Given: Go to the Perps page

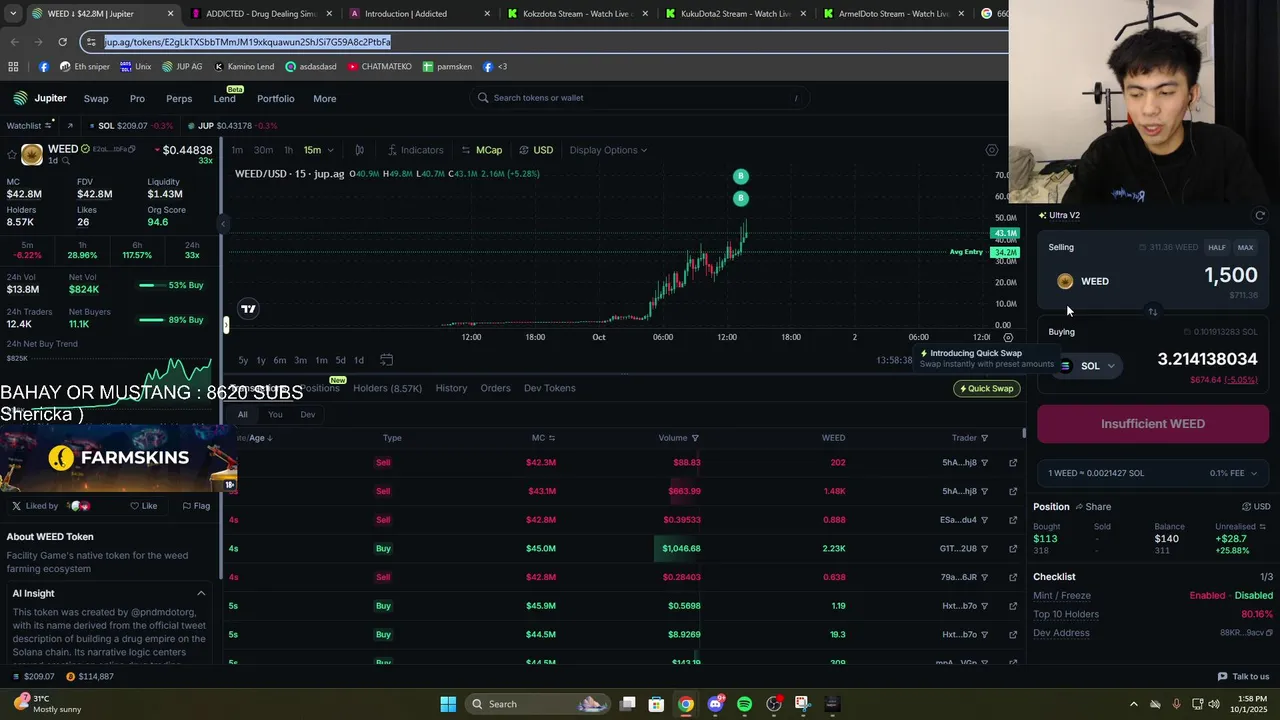Looking at the screenshot, I should point(179,99).
